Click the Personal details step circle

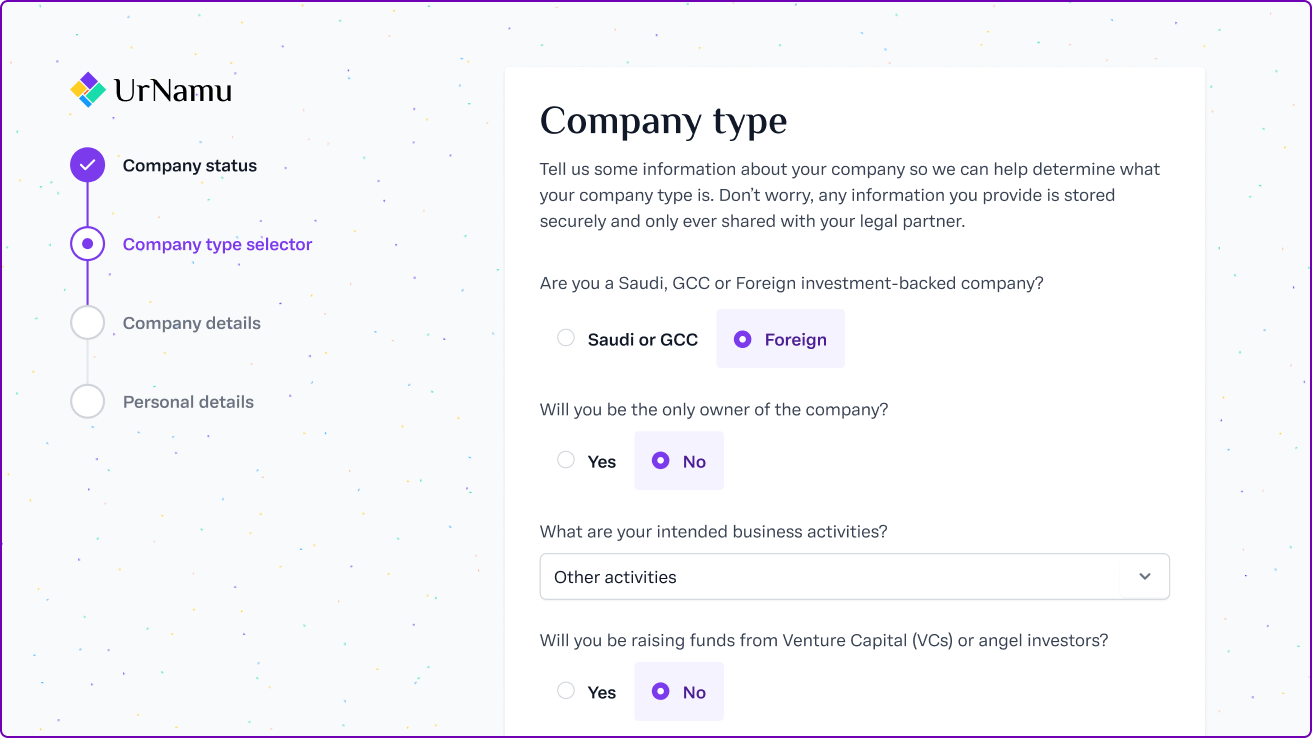tap(88, 402)
